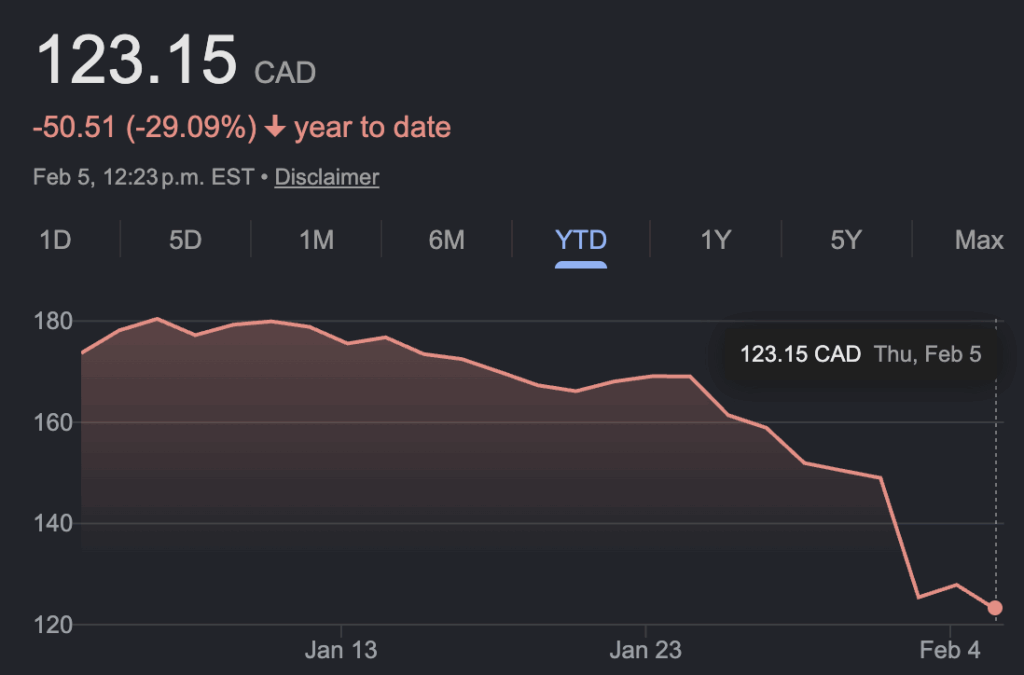Switch chart to 1Y range
This screenshot has width=1024, height=675.
pyautogui.click(x=715, y=240)
